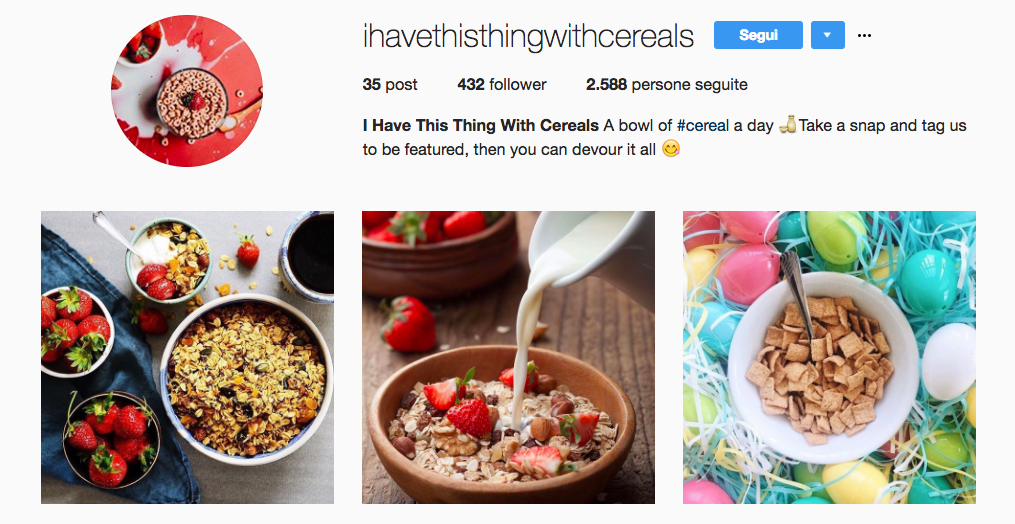This screenshot has width=1015, height=524.
Task: Follow the account with Segui button
Action: pyautogui.click(x=758, y=35)
